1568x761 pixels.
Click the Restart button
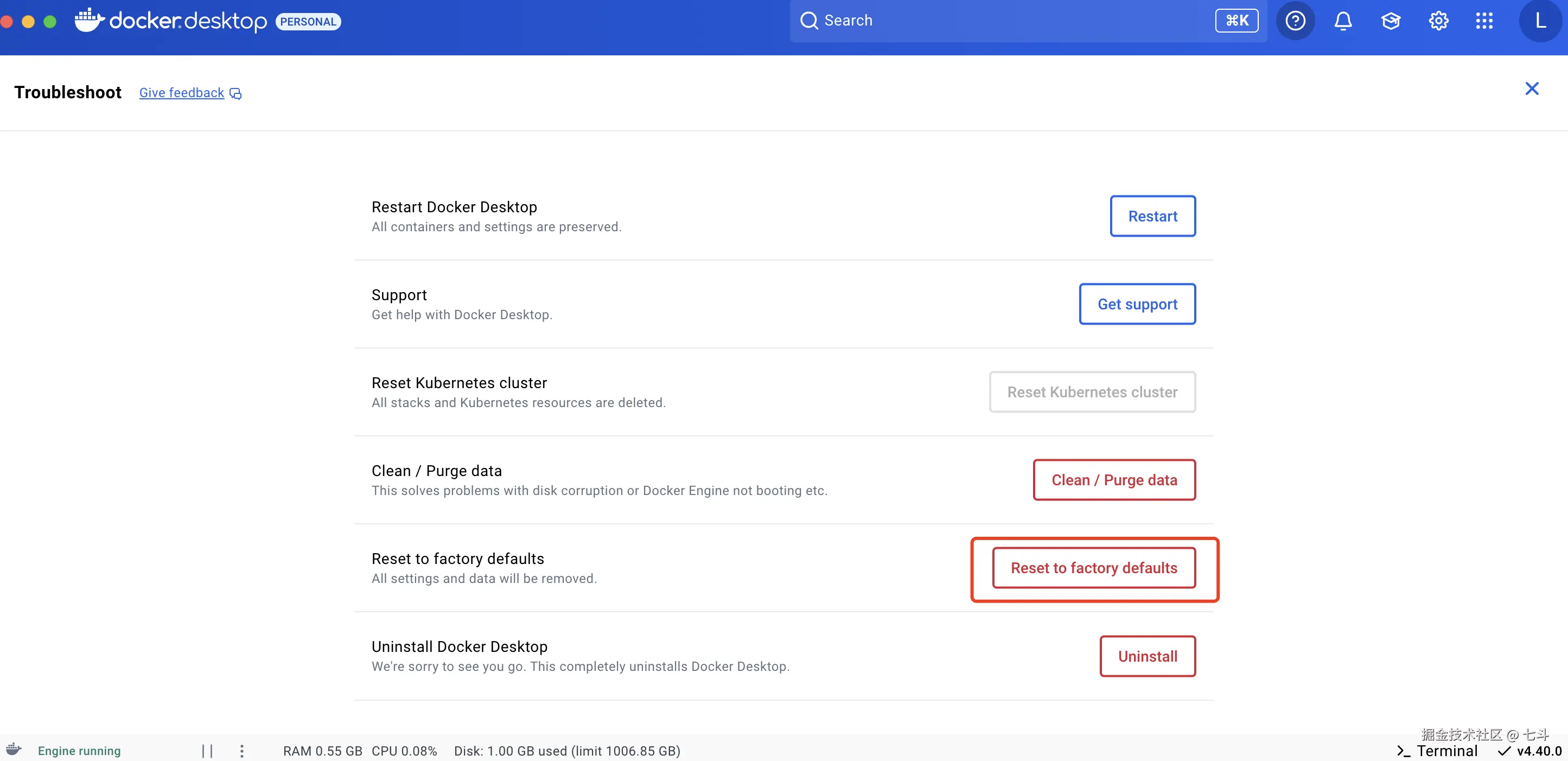click(1152, 216)
